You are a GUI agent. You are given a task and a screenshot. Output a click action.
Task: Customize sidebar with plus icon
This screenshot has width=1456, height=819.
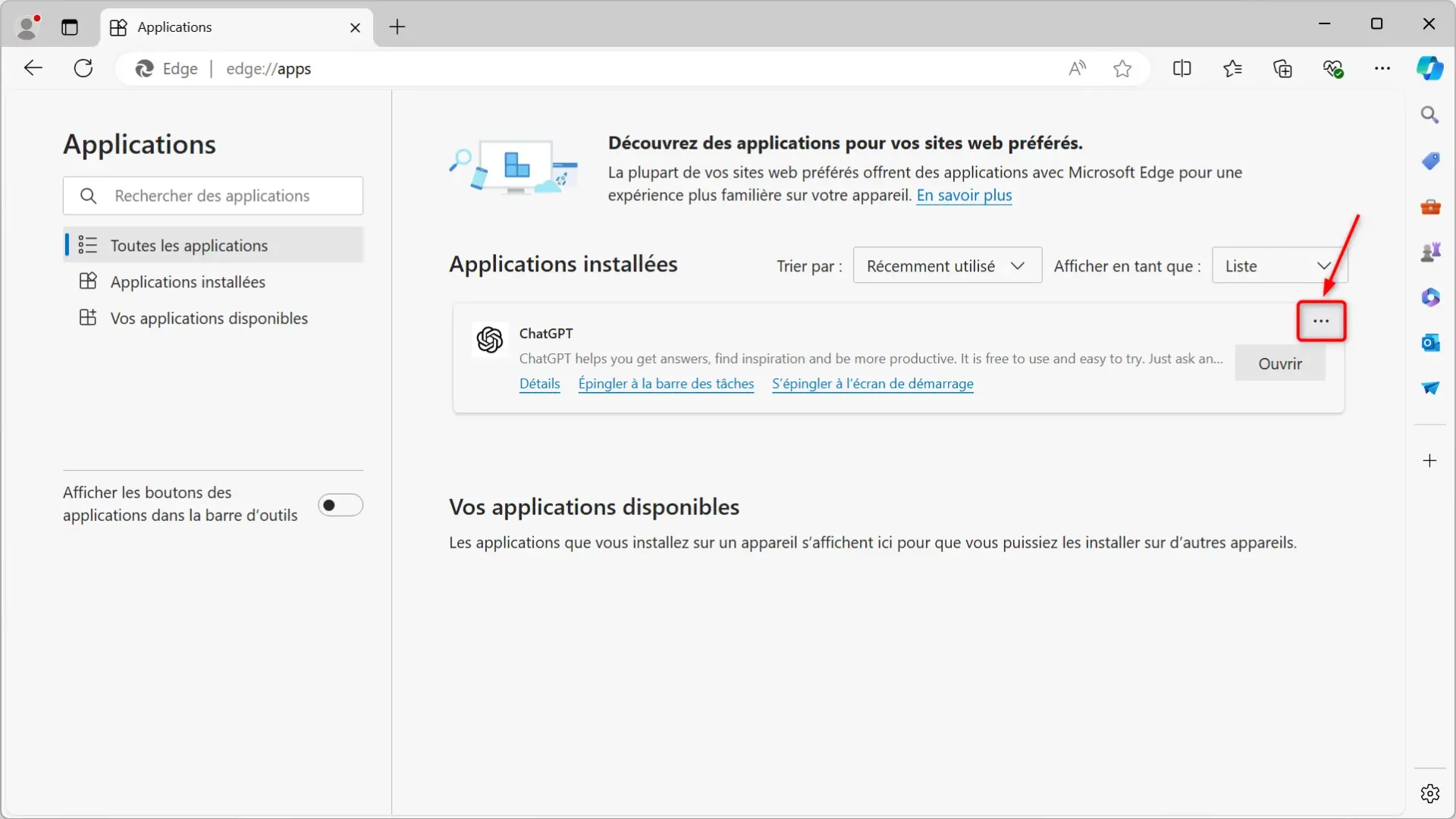coord(1430,461)
